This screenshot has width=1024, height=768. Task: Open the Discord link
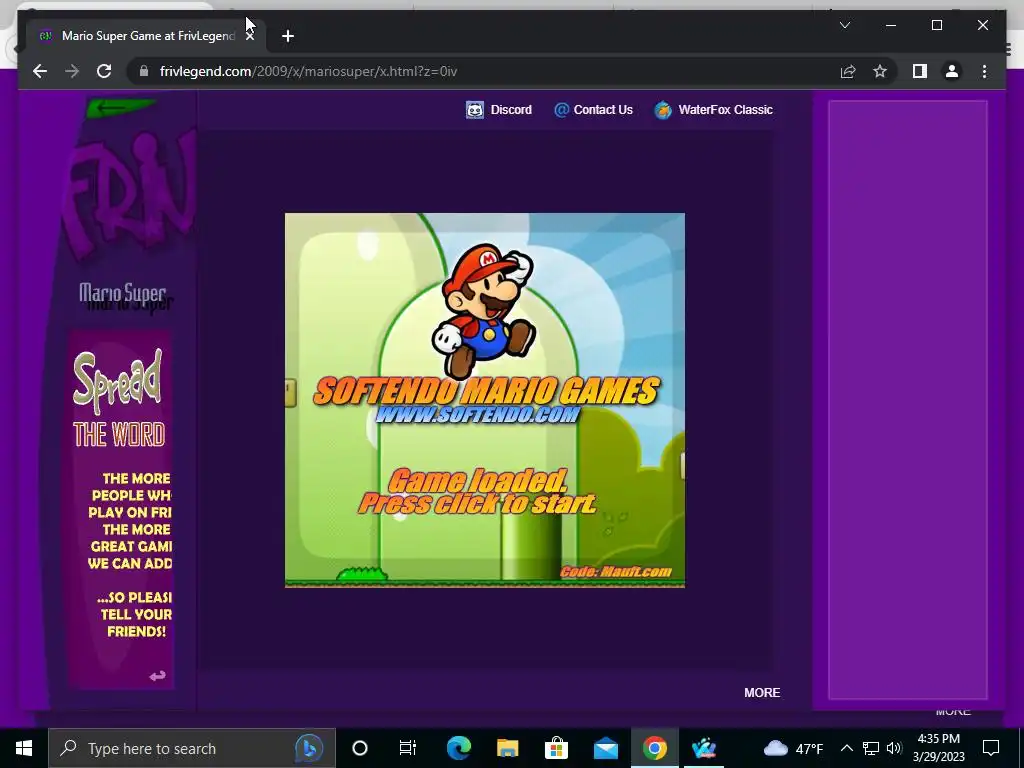click(499, 110)
